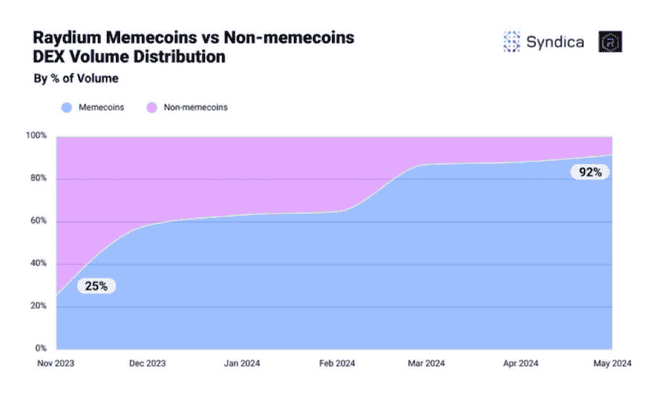Viewport: 650px width, 395px height.
Task: Select the Feb 2024 axis label
Action: coord(337,363)
